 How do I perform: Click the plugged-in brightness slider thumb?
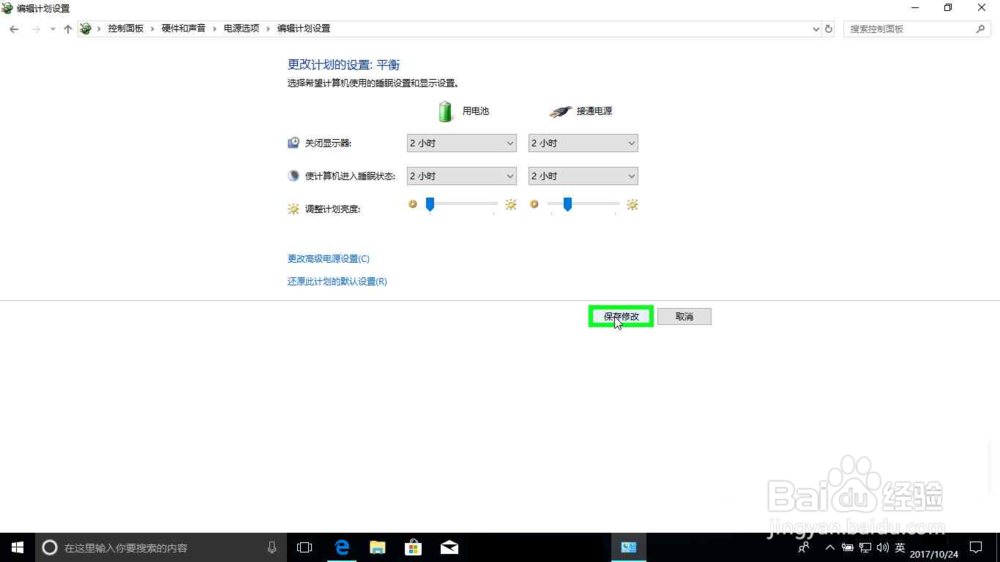[x=568, y=204]
